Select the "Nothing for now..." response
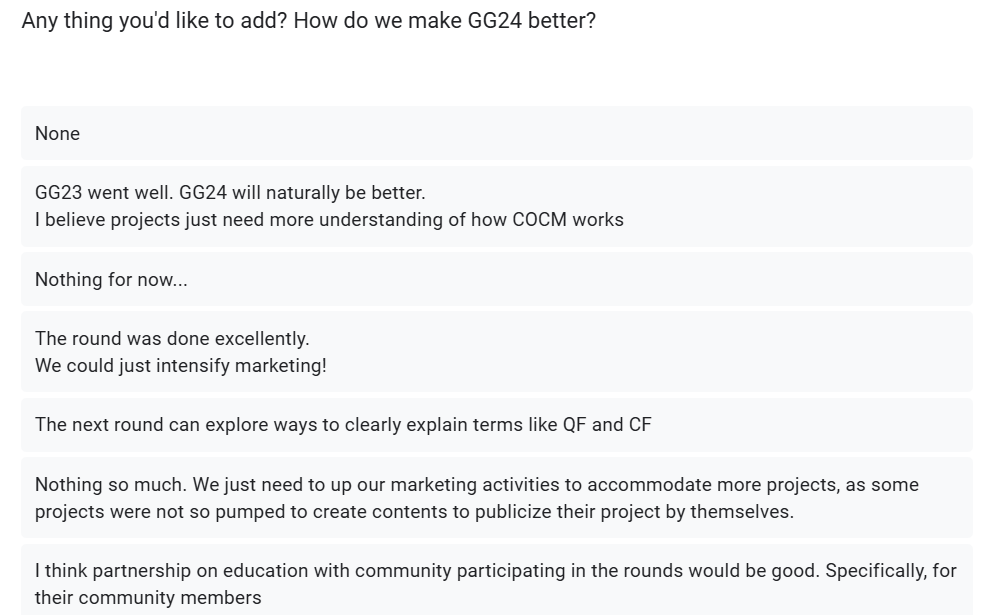This screenshot has height=615, width=994. (x=111, y=280)
